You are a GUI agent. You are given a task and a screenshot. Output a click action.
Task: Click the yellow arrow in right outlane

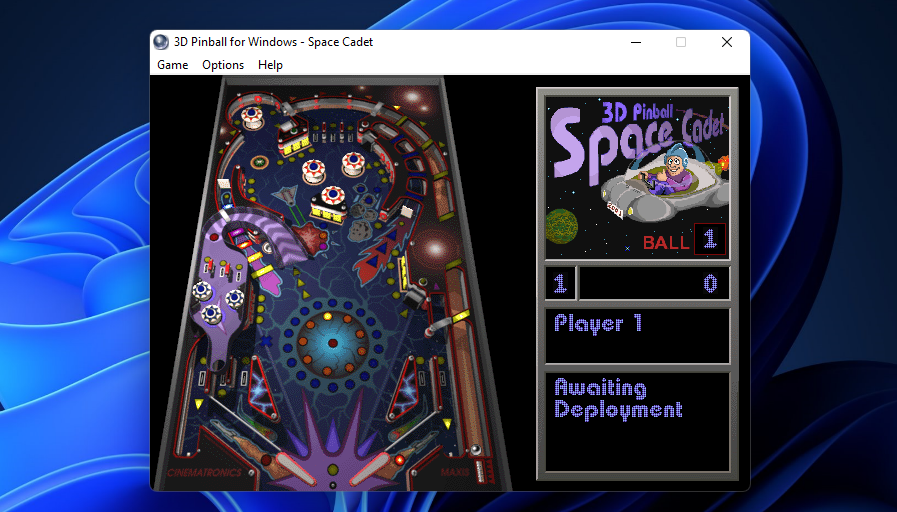coord(447,423)
